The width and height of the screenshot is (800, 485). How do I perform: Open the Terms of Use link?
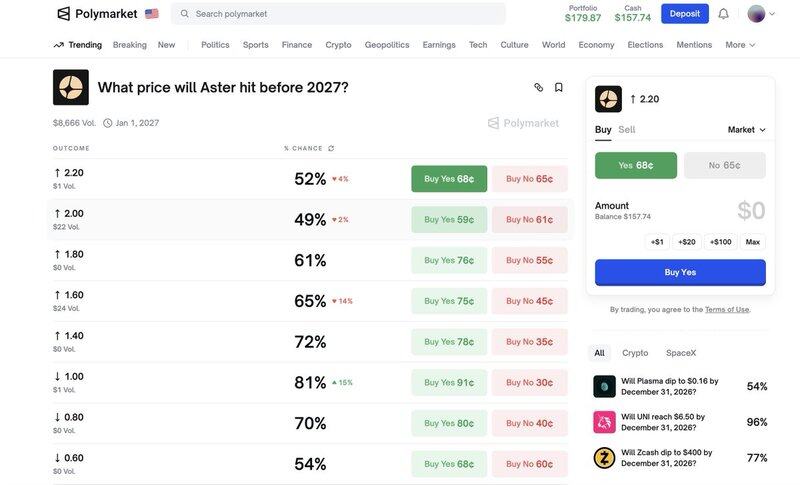[727, 310]
